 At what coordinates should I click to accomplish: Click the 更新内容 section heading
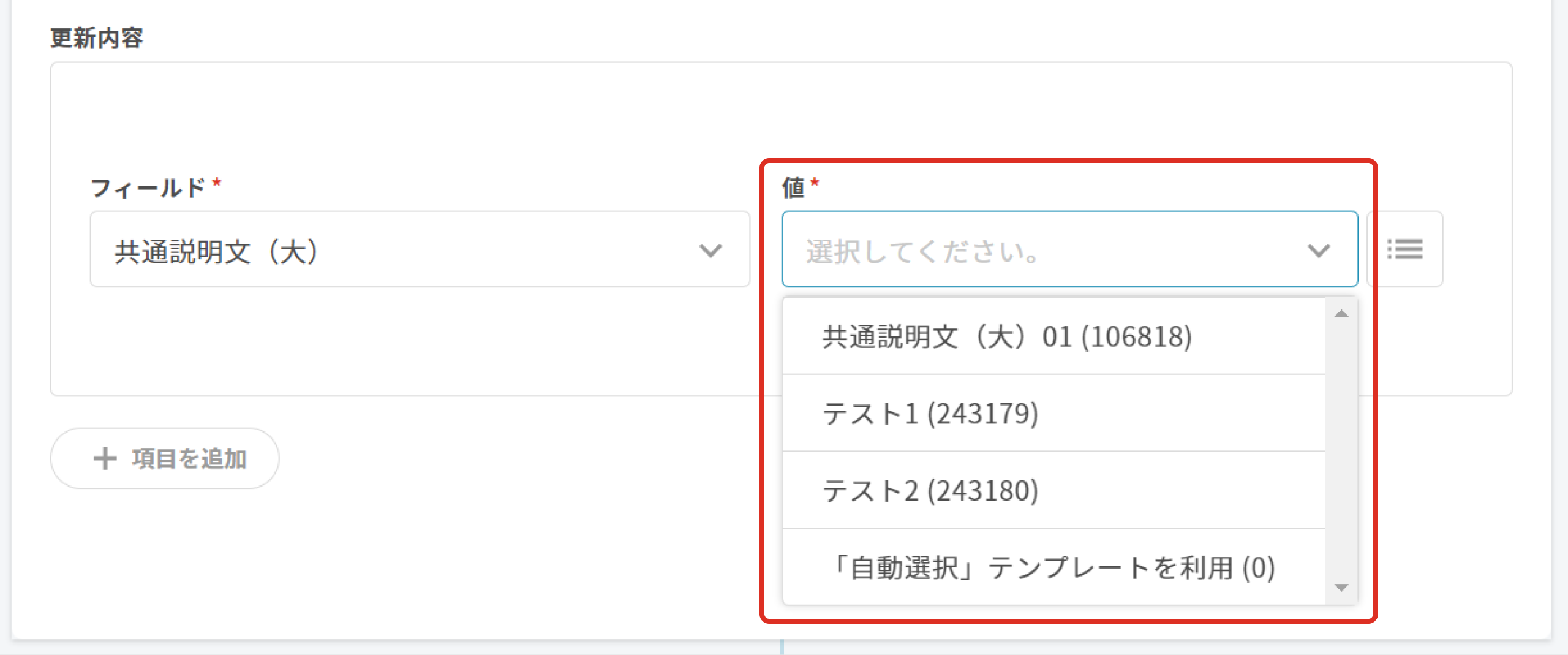click(97, 38)
